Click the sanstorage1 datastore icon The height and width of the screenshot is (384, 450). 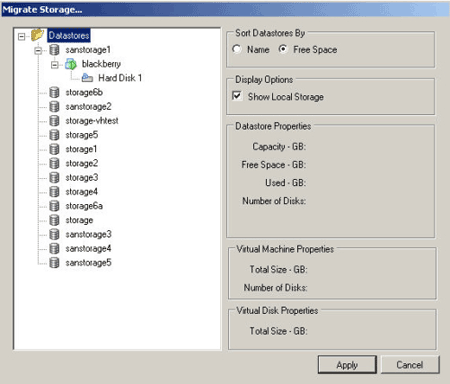[x=54, y=50]
